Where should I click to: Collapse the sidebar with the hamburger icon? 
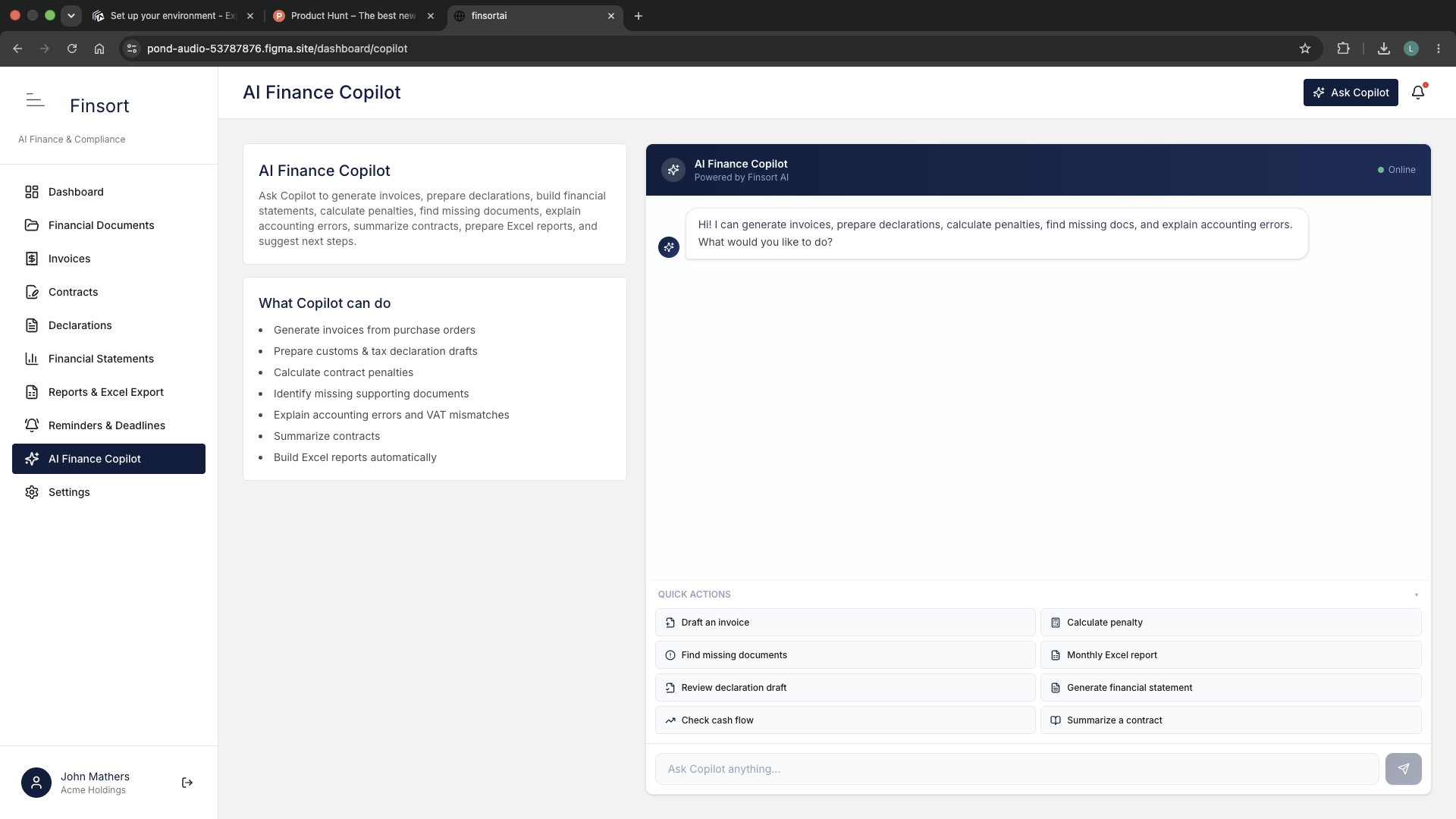(35, 100)
